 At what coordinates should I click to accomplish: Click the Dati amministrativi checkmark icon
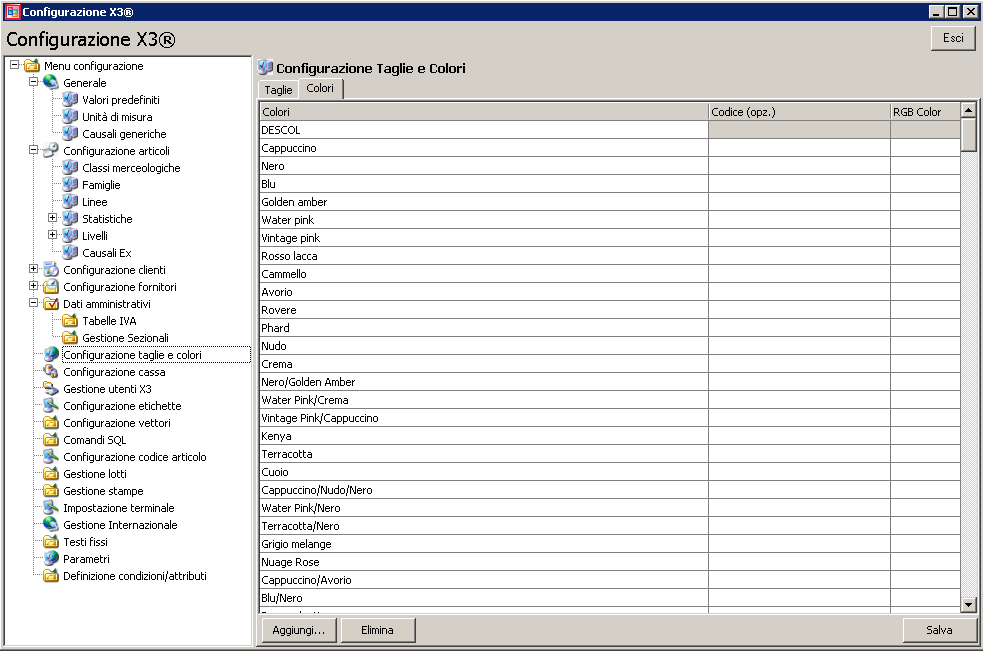[x=51, y=303]
